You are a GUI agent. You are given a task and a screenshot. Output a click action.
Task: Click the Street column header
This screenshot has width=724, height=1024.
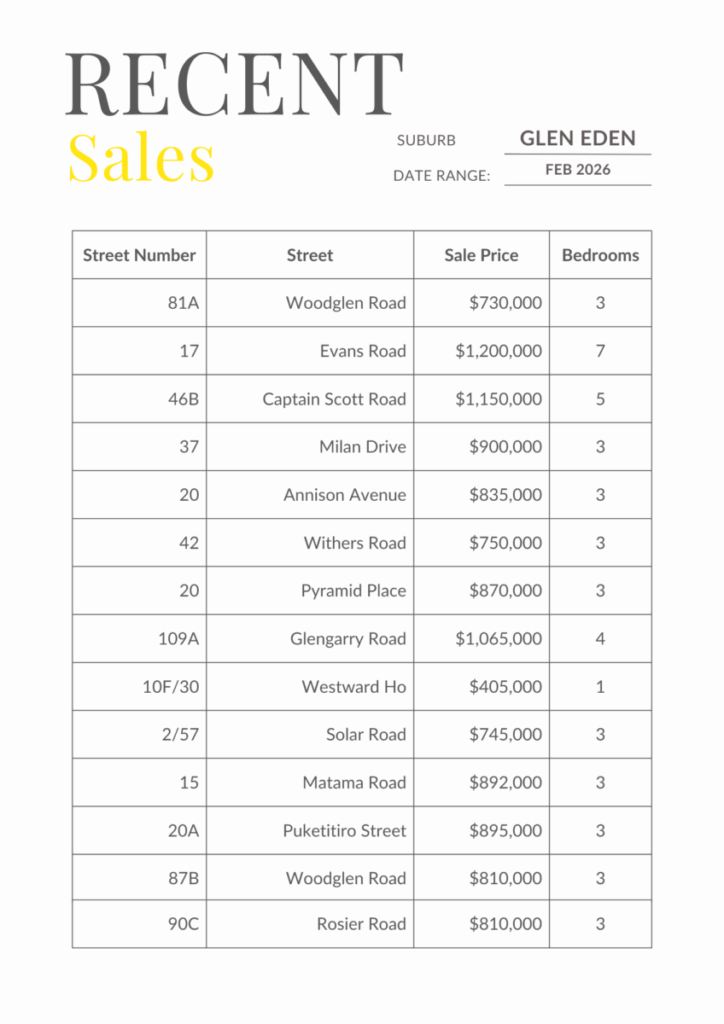click(310, 255)
